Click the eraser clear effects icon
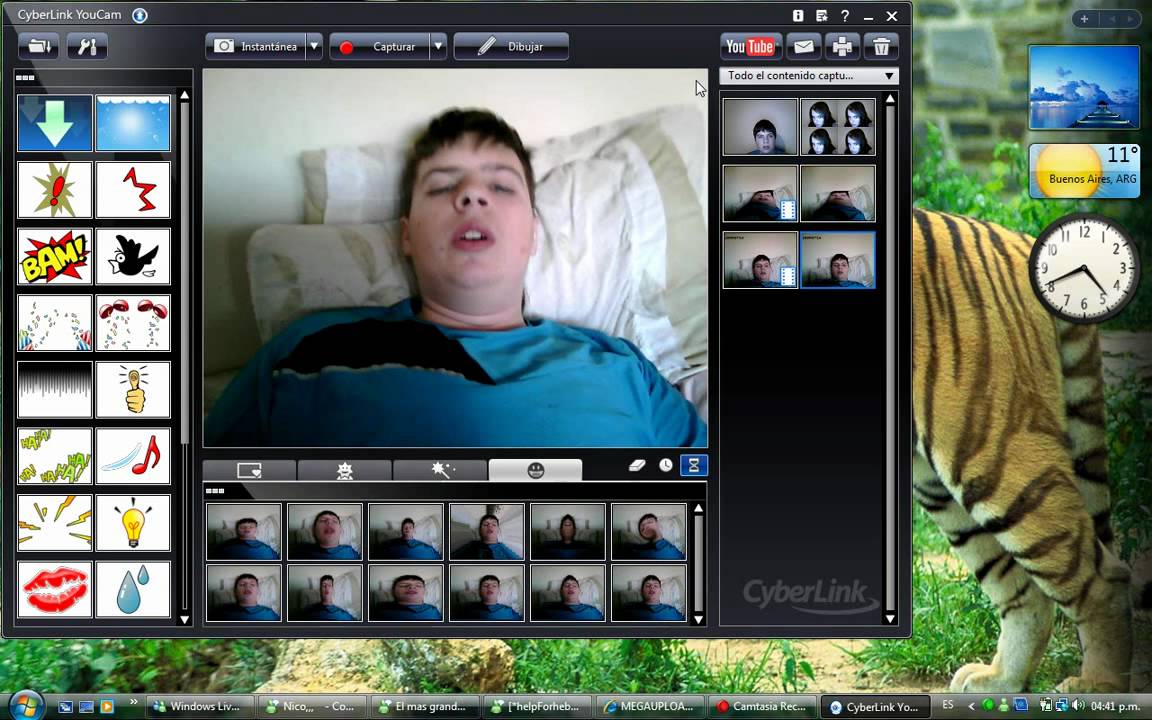 pyautogui.click(x=637, y=465)
